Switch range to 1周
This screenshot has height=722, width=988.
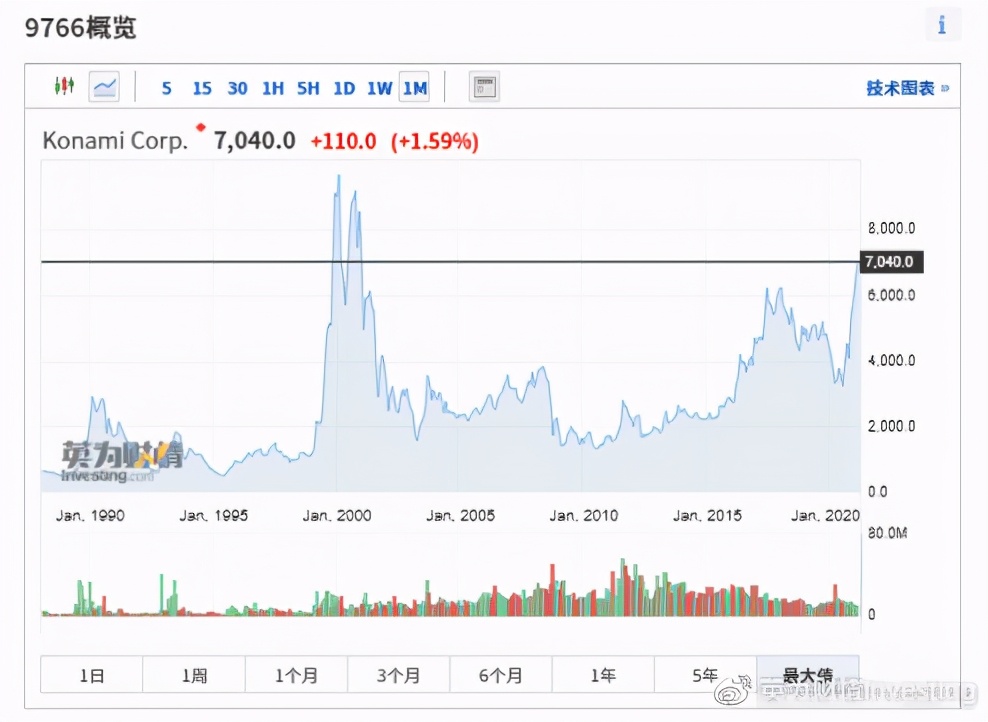point(194,675)
